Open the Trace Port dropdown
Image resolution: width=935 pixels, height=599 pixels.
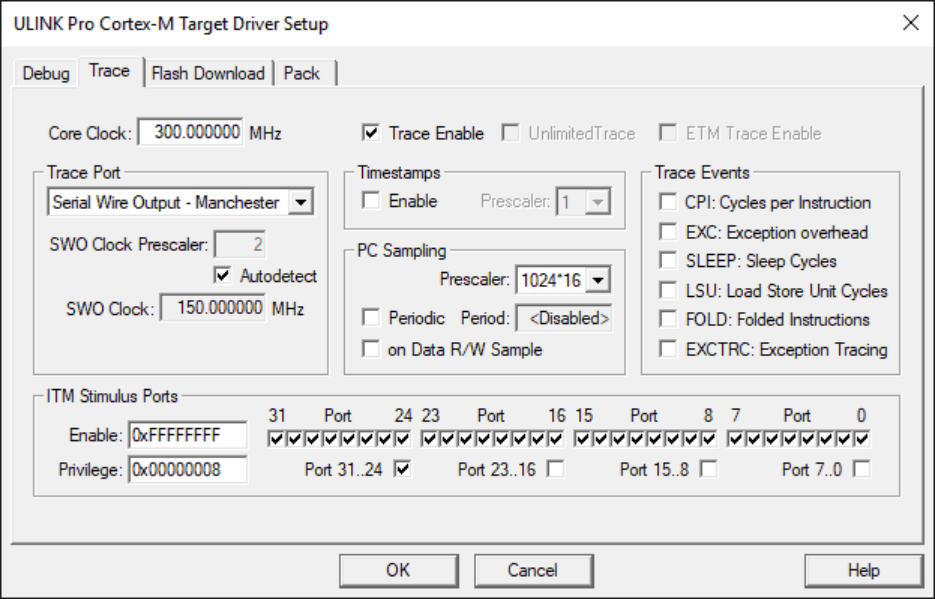[301, 203]
